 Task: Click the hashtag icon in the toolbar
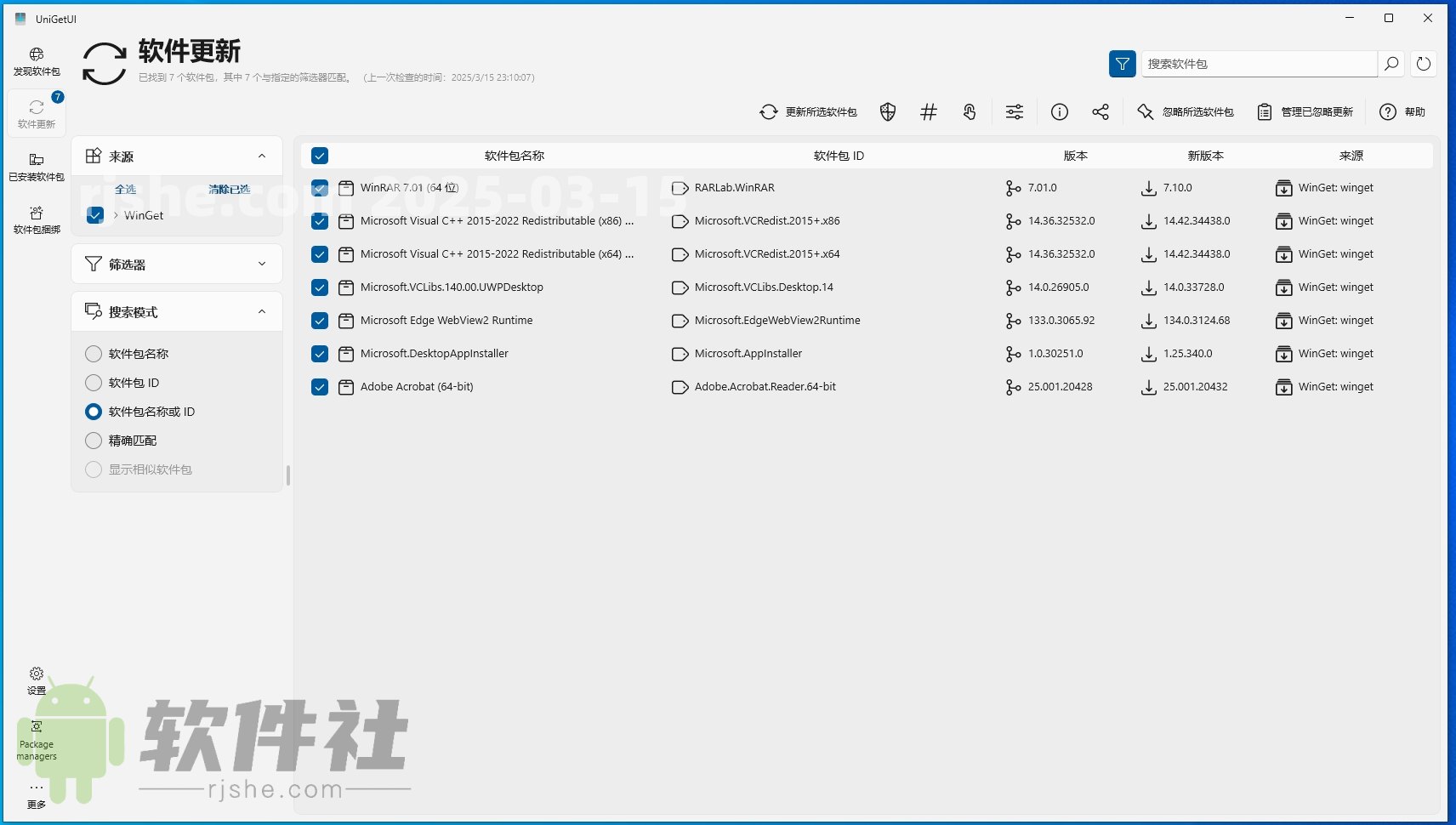click(x=928, y=111)
